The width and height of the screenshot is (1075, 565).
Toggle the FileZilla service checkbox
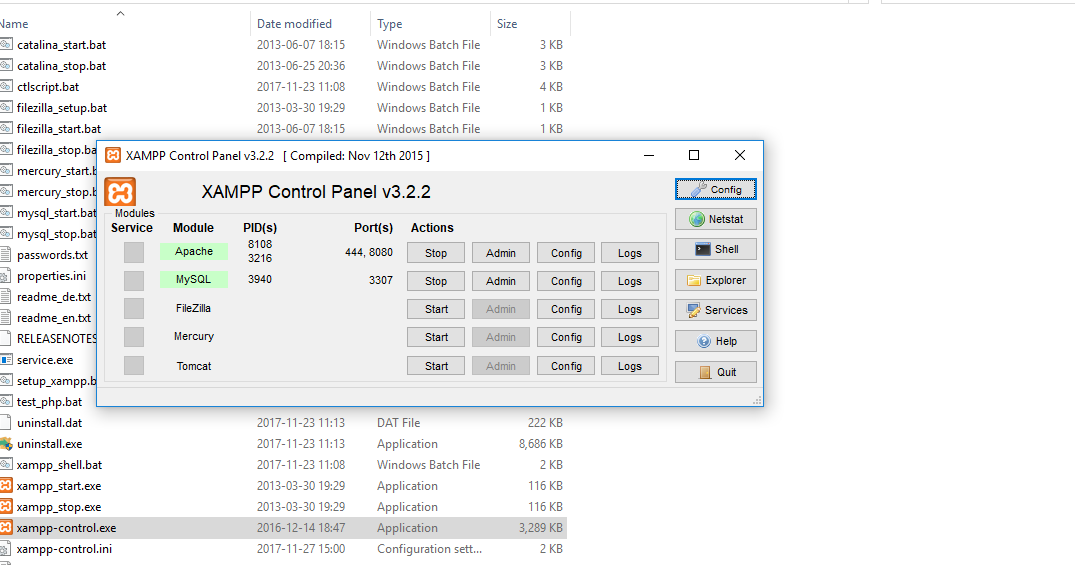pos(134,309)
